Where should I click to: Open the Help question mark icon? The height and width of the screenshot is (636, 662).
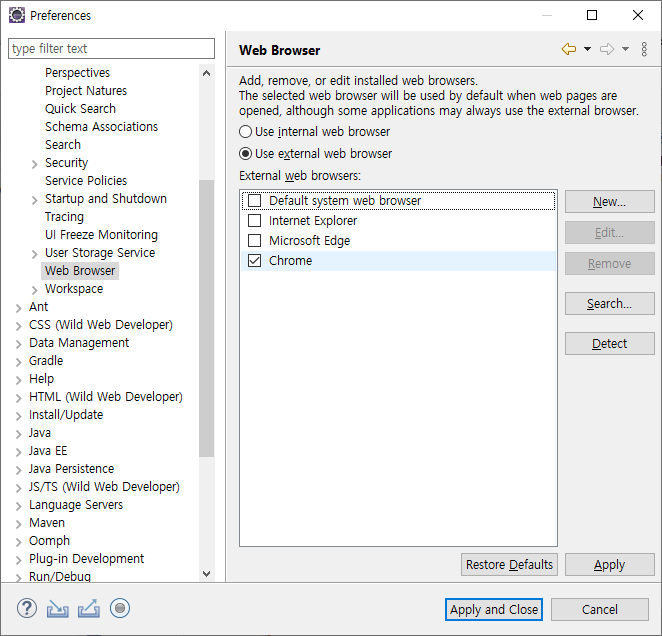tap(27, 609)
